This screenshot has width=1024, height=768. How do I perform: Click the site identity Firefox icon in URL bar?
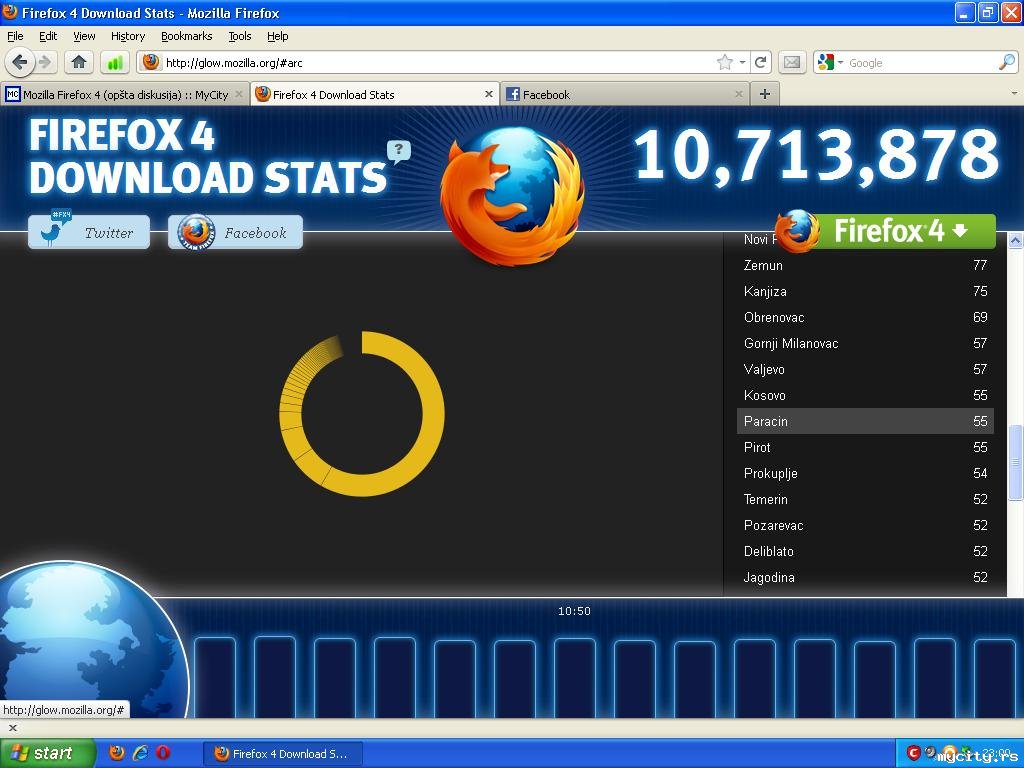[x=151, y=62]
